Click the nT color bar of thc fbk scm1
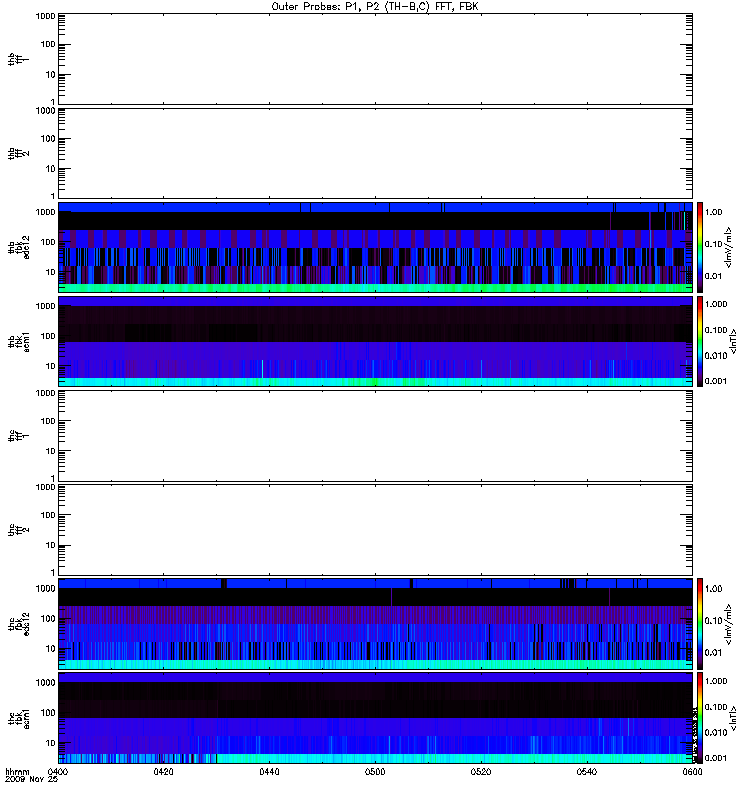750x800 pixels. pyautogui.click(x=700, y=718)
